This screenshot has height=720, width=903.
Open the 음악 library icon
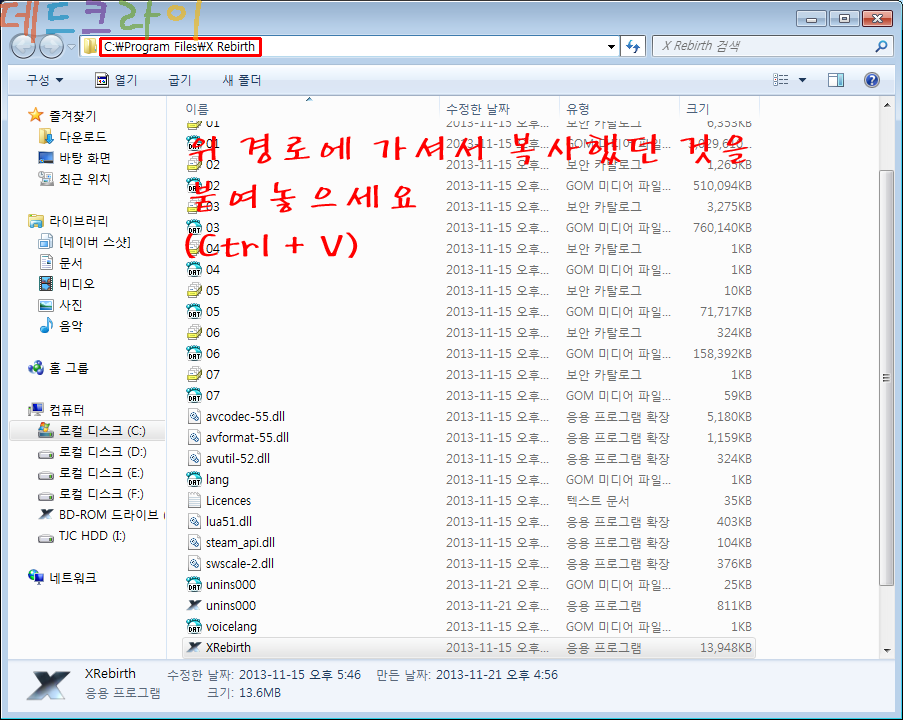pyautogui.click(x=46, y=326)
